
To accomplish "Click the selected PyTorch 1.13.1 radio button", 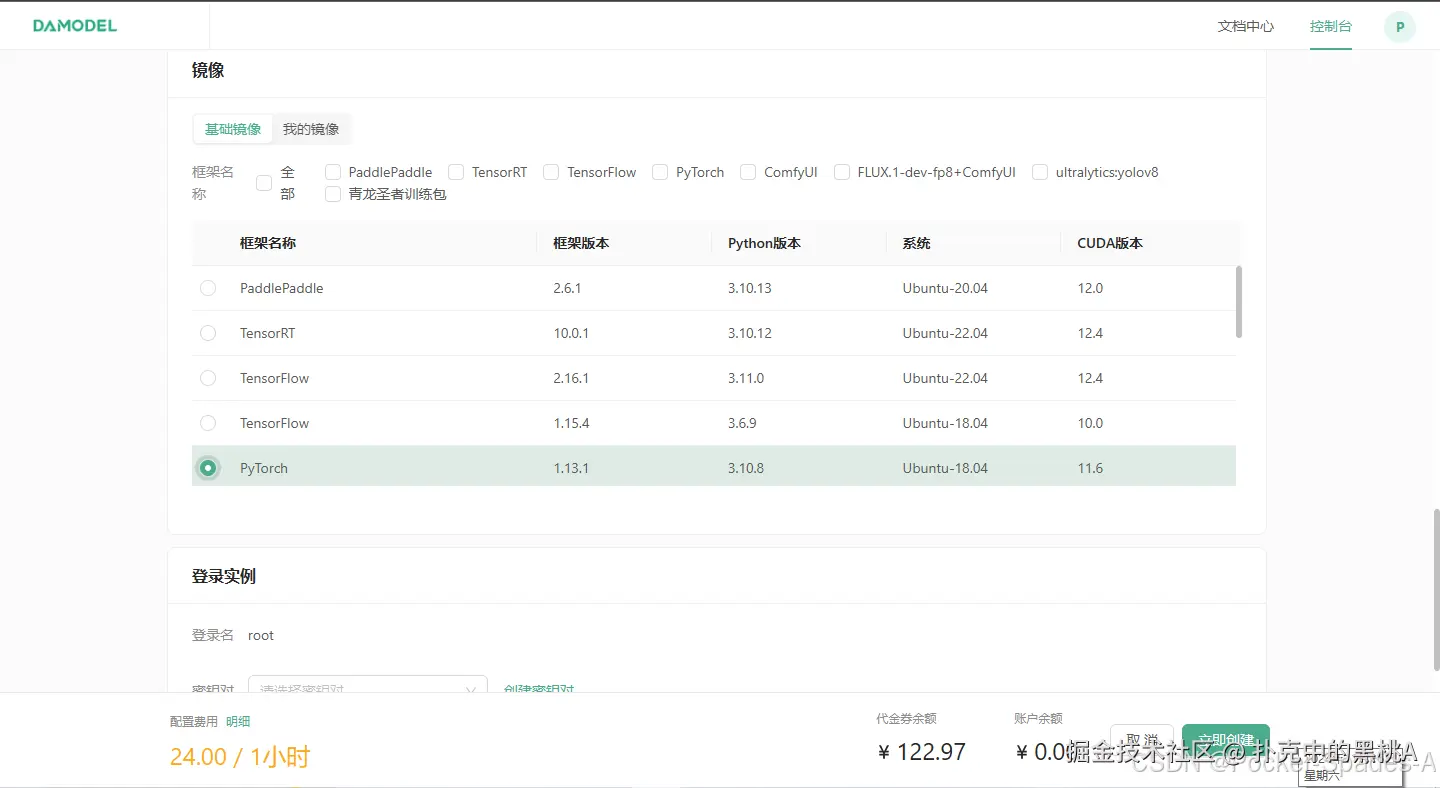I will (208, 468).
